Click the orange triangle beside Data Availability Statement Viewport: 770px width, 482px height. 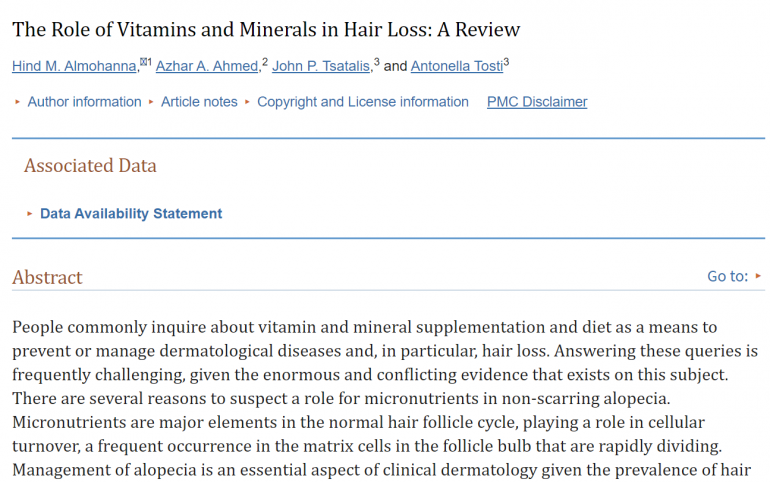click(x=29, y=214)
